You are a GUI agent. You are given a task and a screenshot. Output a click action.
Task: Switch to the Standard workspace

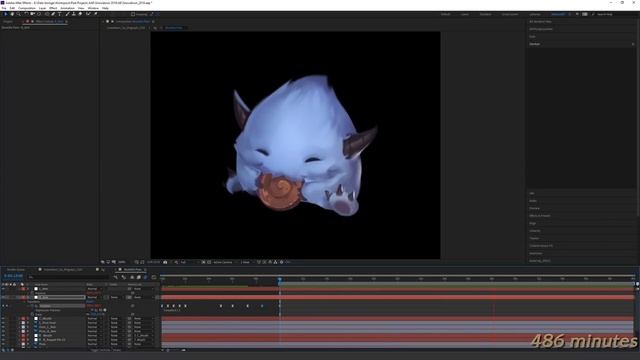485,14
